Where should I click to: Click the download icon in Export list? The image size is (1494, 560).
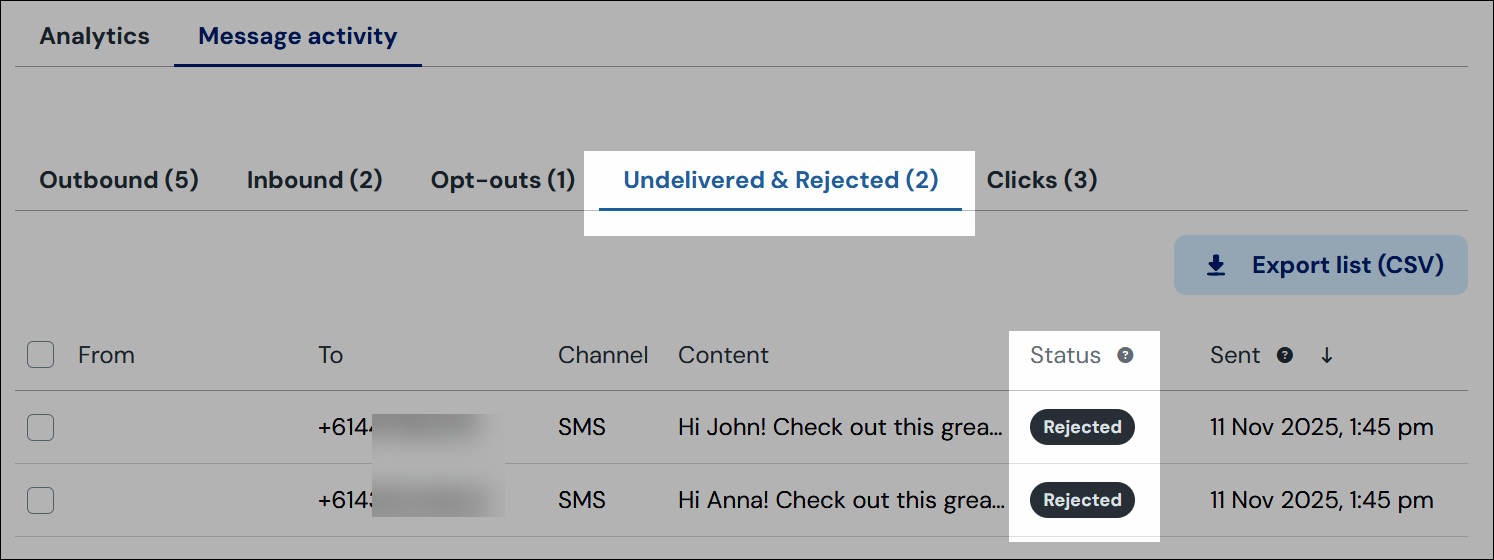[x=1216, y=265]
